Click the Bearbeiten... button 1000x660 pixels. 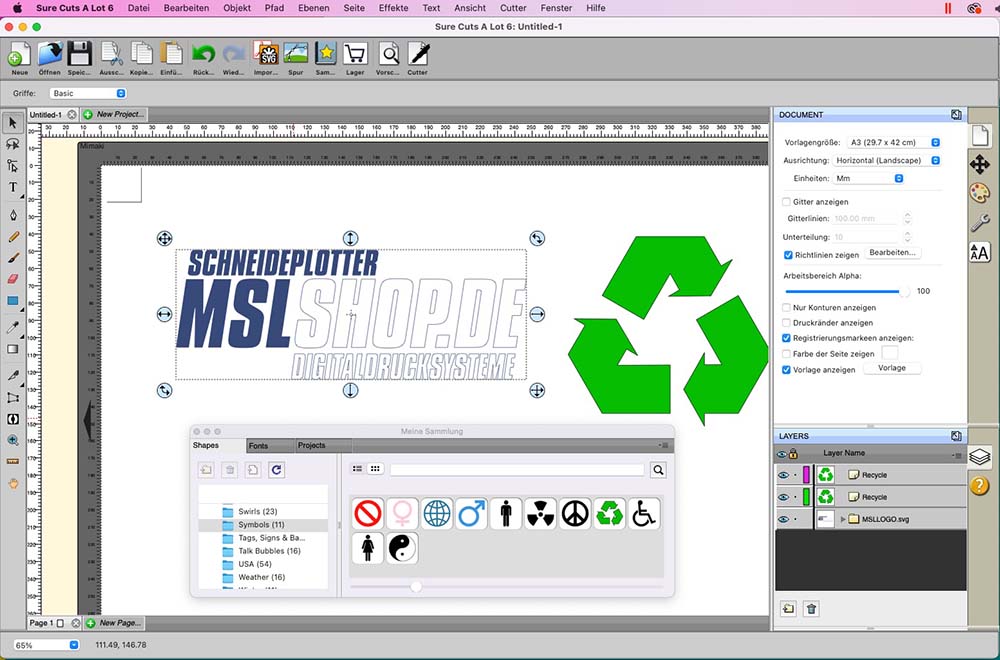[892, 253]
